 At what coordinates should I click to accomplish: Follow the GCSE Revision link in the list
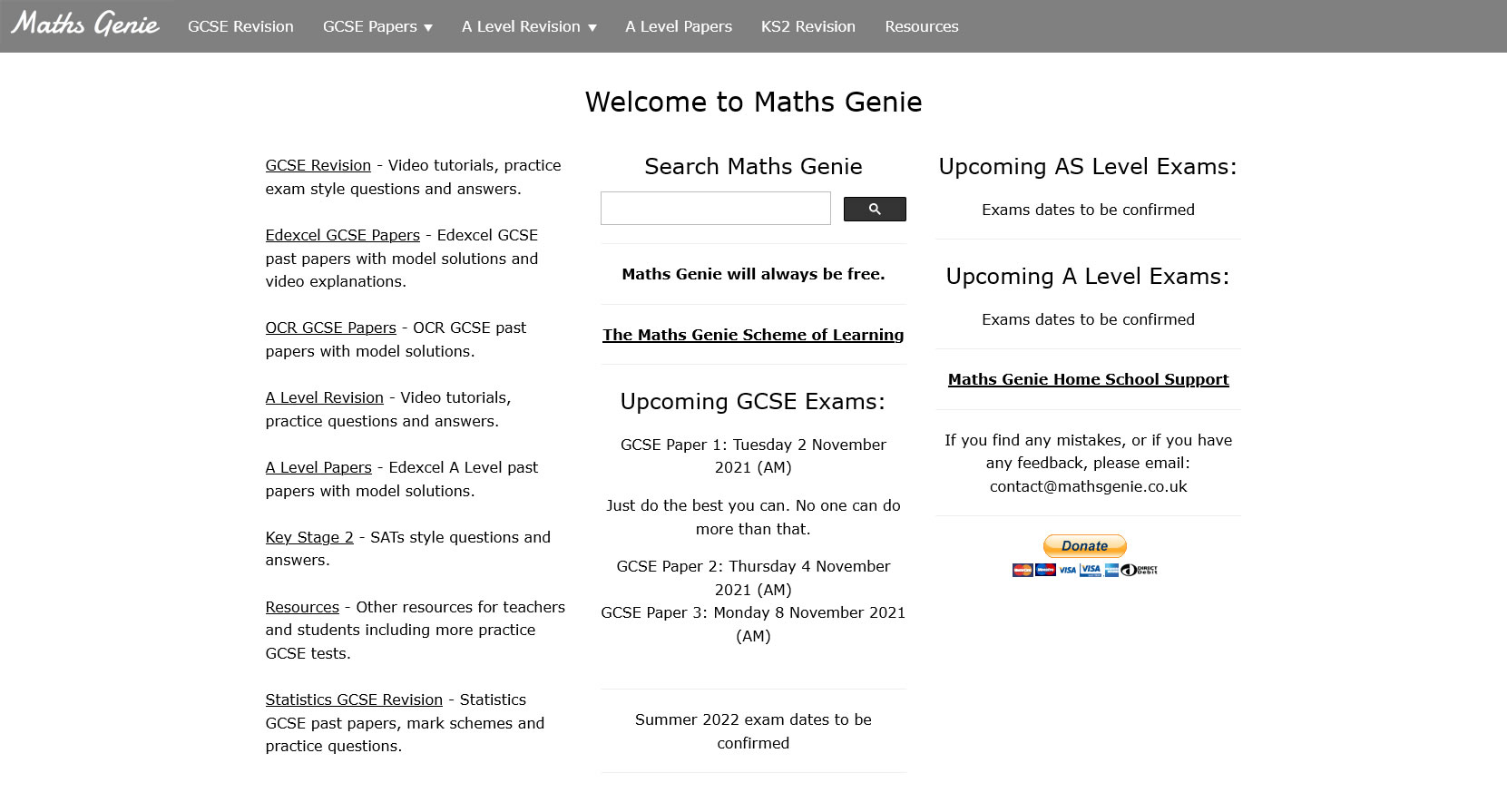[x=318, y=165]
